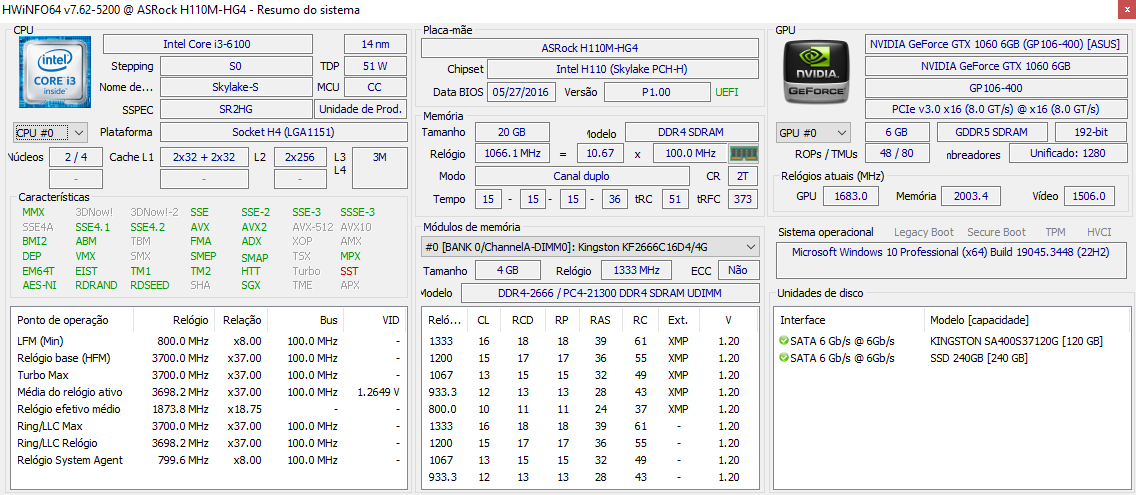Click the red SST feature label
Image resolution: width=1136 pixels, height=495 pixels.
[x=350, y=270]
